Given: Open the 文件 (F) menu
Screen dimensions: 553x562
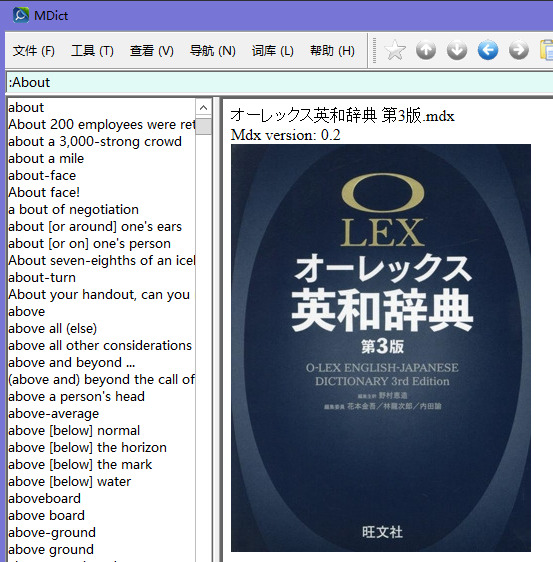Looking at the screenshot, I should 34,51.
